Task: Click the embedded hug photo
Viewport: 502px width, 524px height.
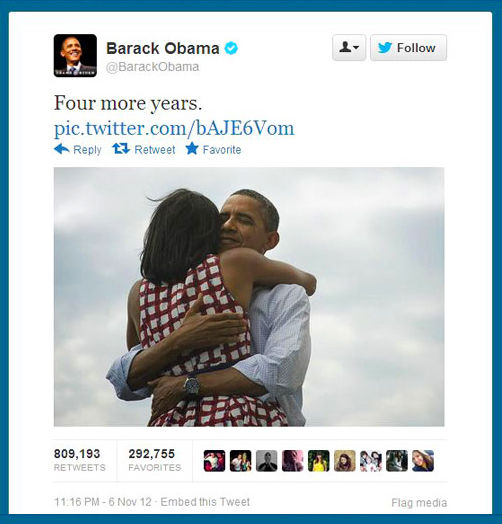Action: (249, 297)
